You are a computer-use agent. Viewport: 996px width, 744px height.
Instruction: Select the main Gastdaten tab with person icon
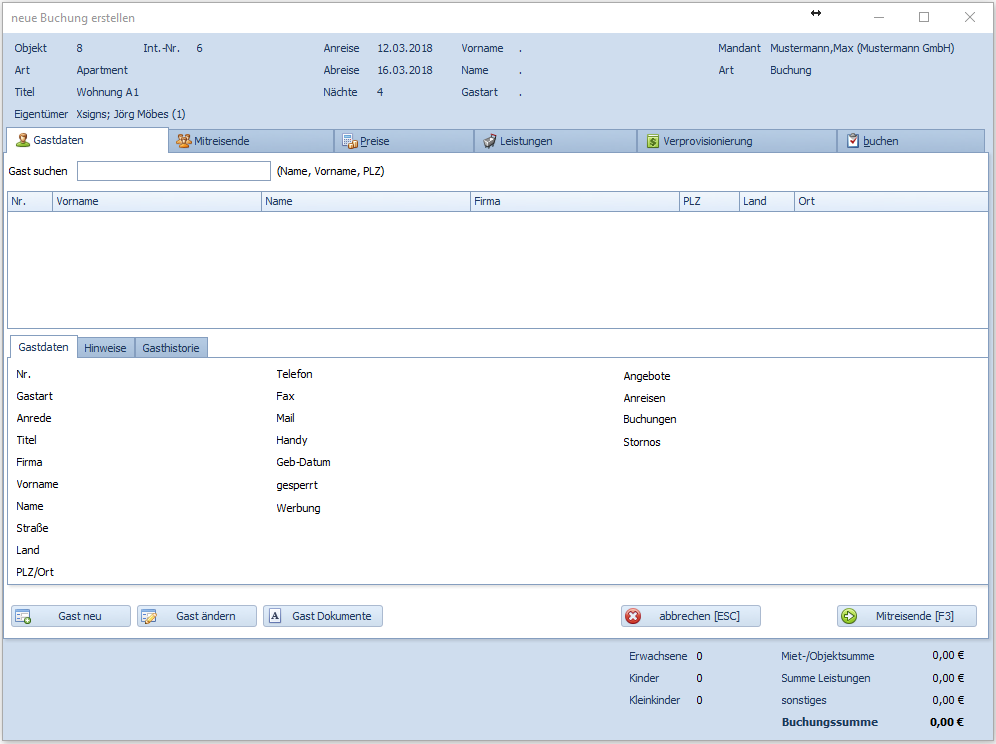[x=87, y=140]
